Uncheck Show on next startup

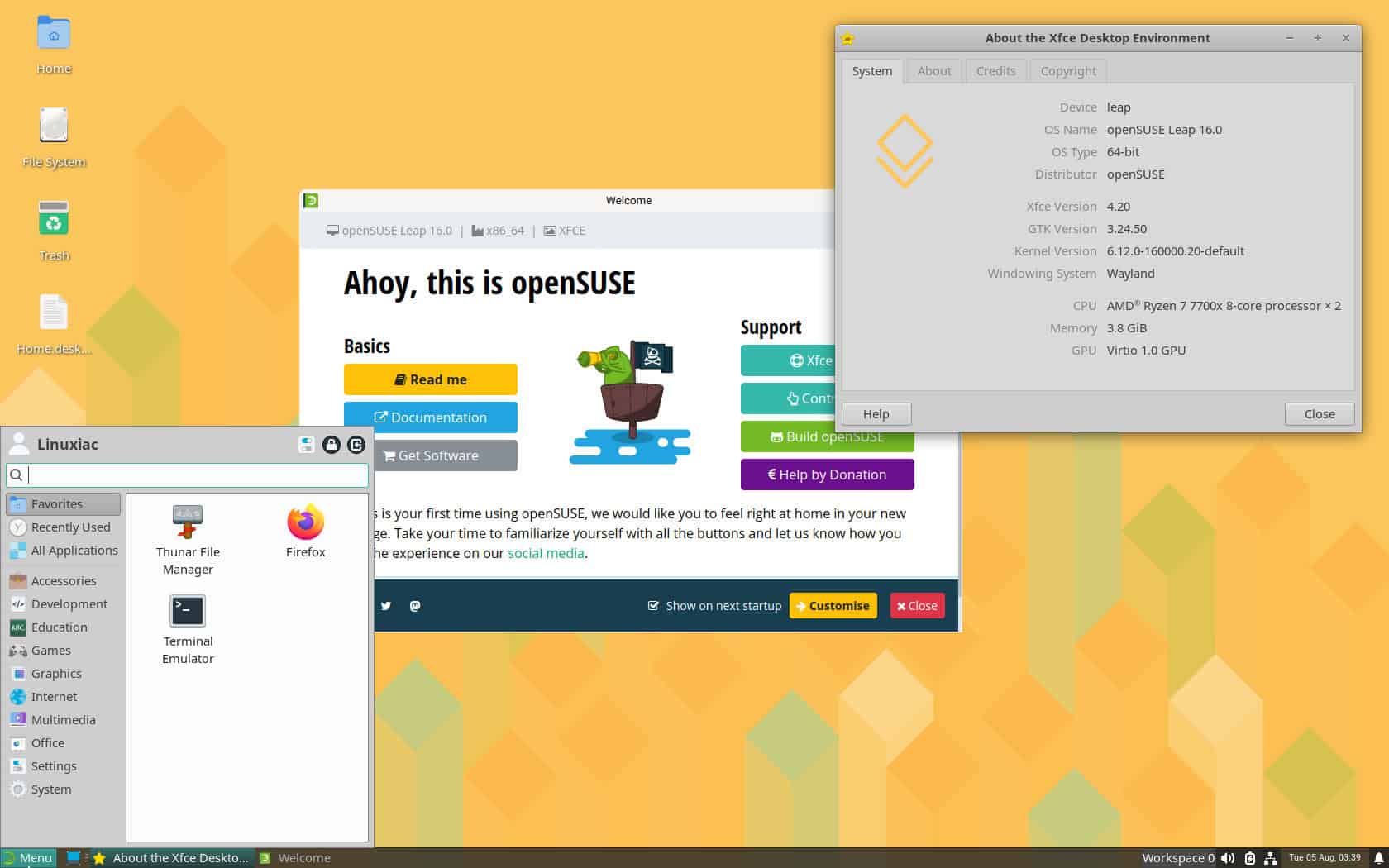(653, 606)
